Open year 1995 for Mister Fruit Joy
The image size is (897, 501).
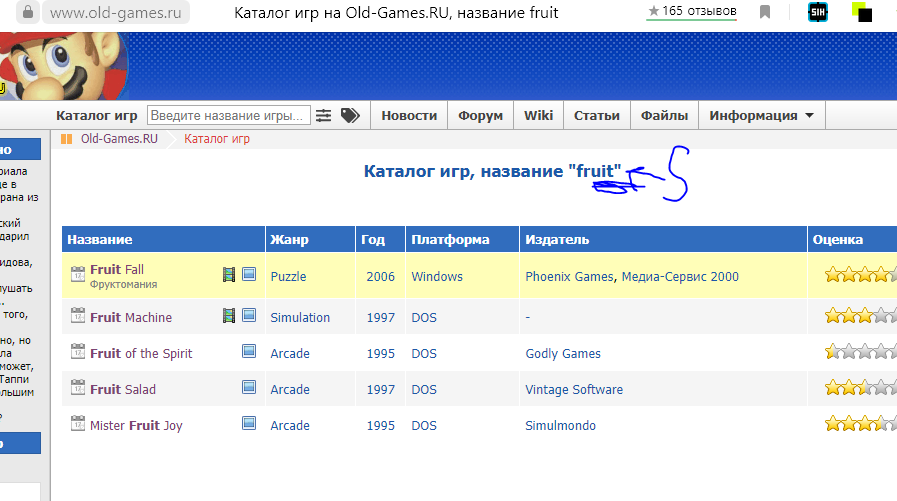click(380, 426)
